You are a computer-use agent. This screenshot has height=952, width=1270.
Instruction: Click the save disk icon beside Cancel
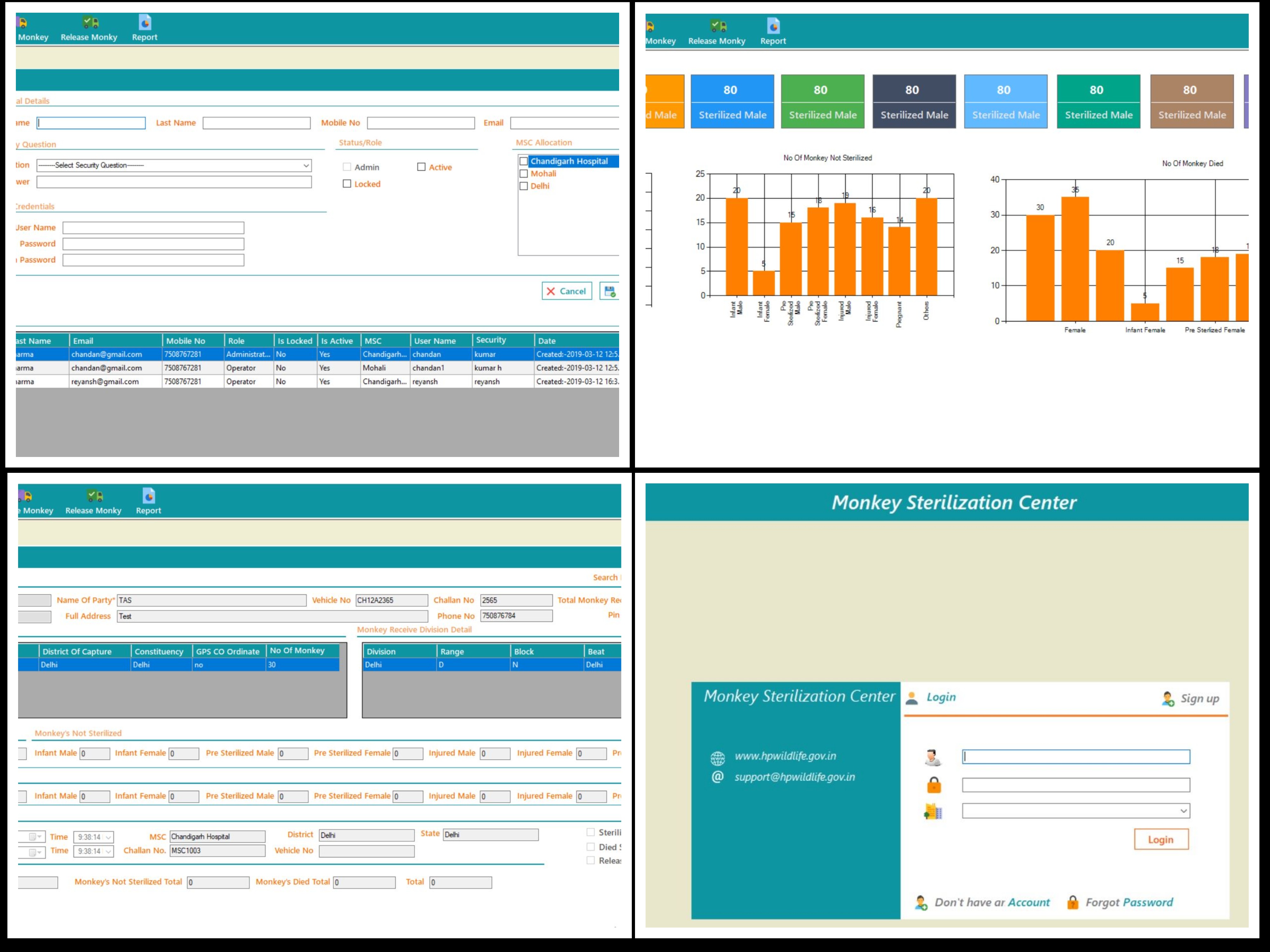click(x=609, y=292)
